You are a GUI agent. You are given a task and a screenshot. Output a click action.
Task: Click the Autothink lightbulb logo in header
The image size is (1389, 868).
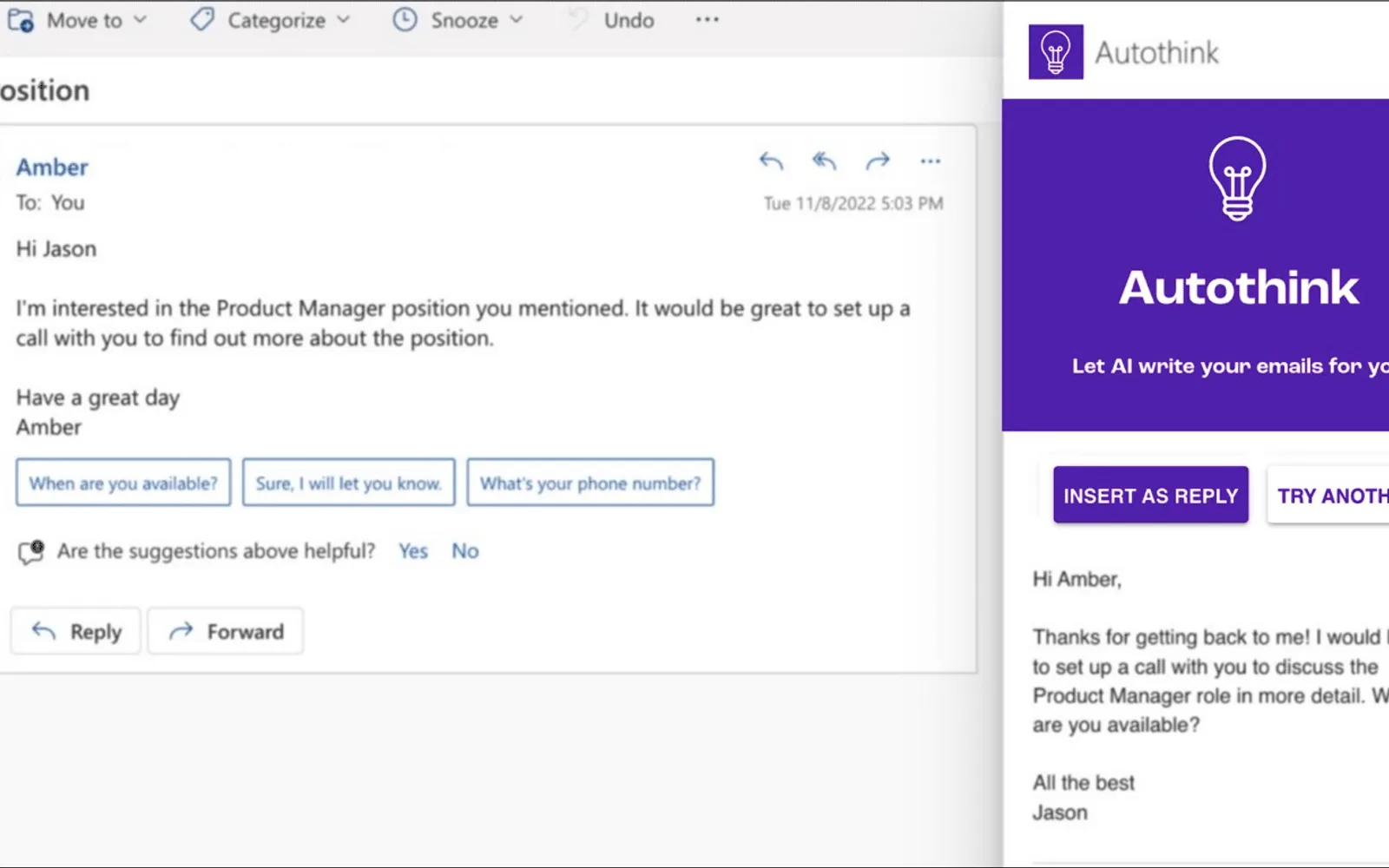pos(1056,52)
